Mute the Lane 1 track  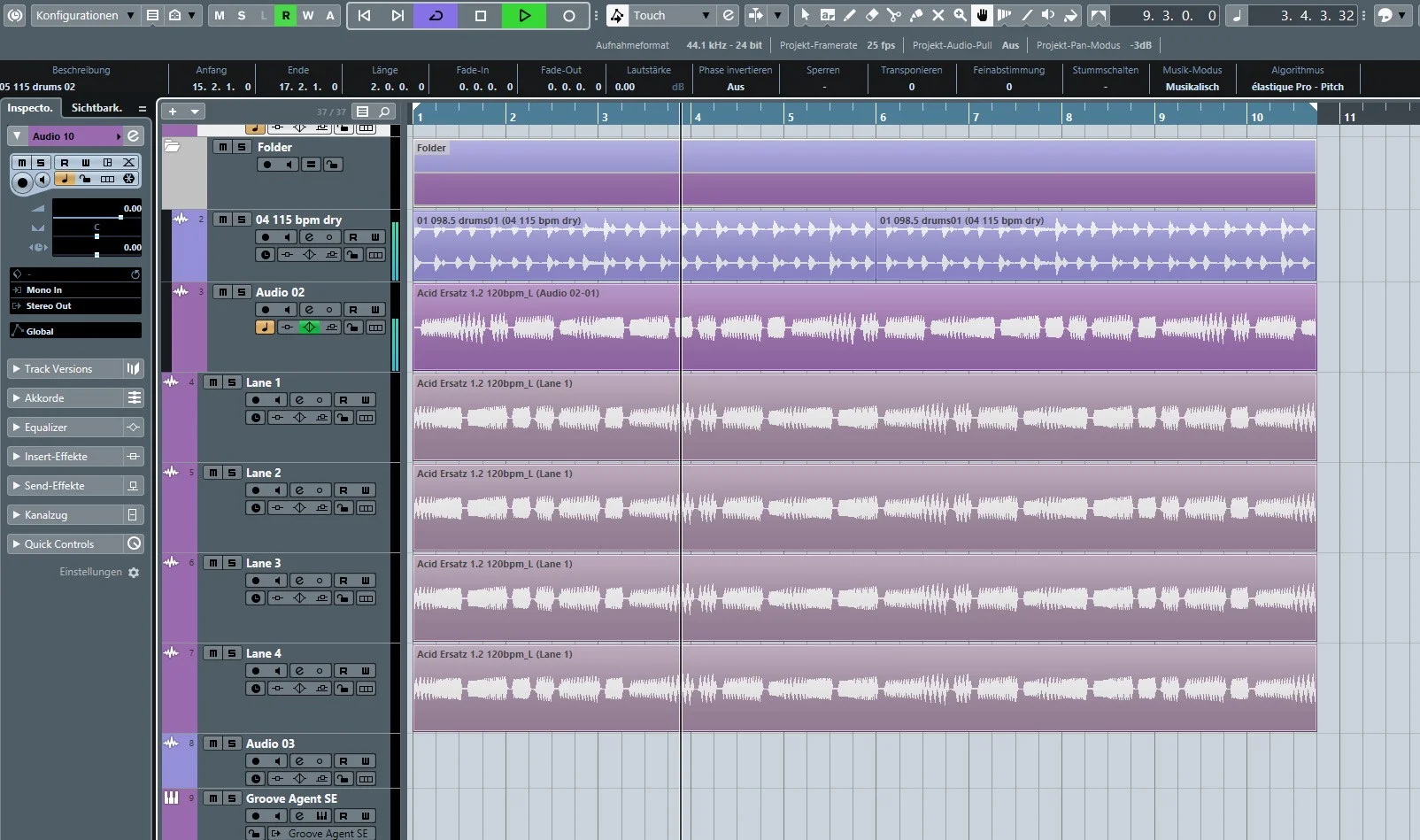(212, 382)
